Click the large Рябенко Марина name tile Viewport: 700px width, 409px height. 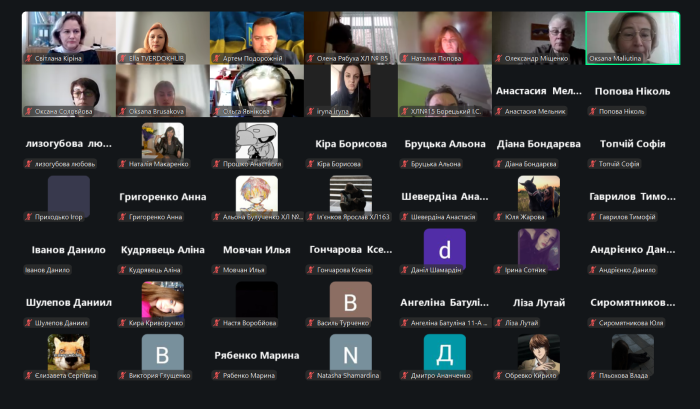[x=256, y=355]
